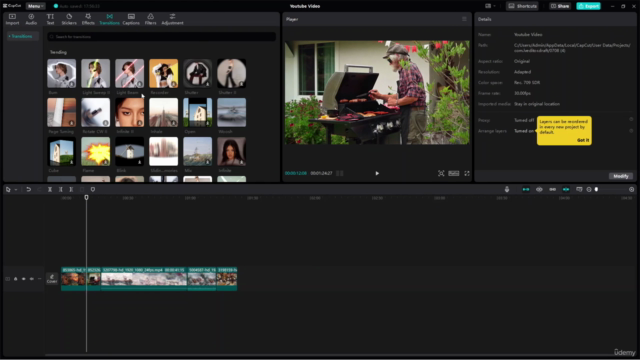
Task: Toggle main track magnet
Action: coord(526,190)
